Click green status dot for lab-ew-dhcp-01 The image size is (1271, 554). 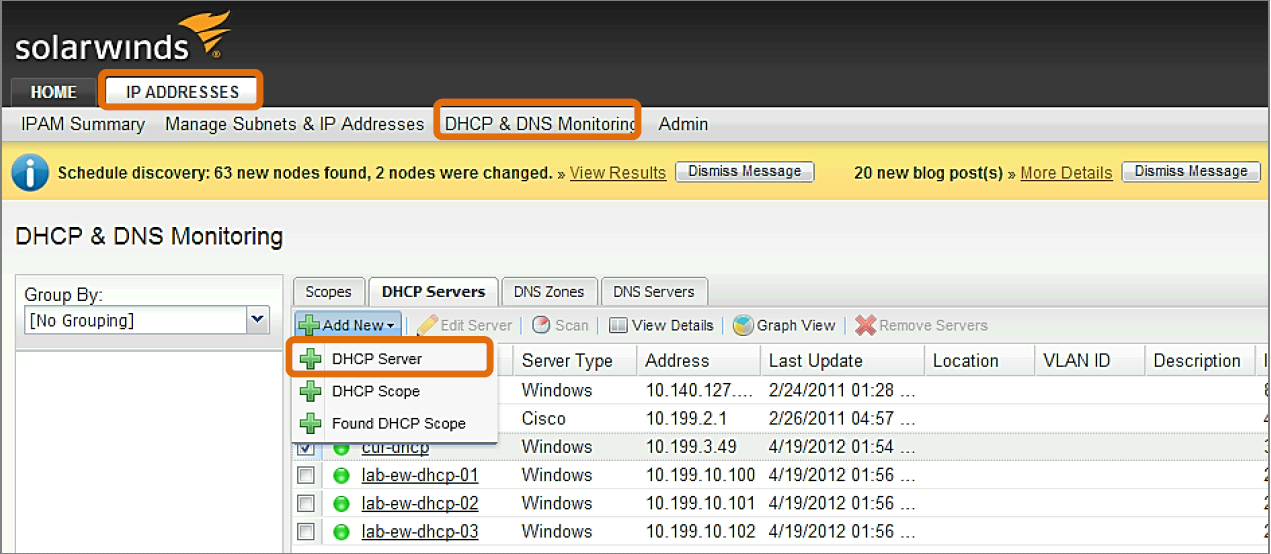(341, 475)
